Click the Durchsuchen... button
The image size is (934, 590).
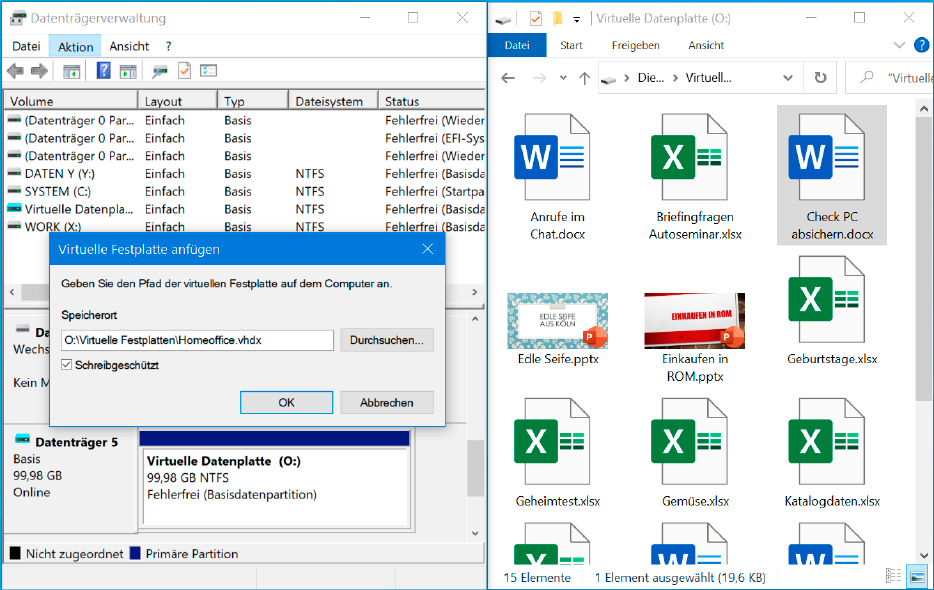[x=387, y=340]
